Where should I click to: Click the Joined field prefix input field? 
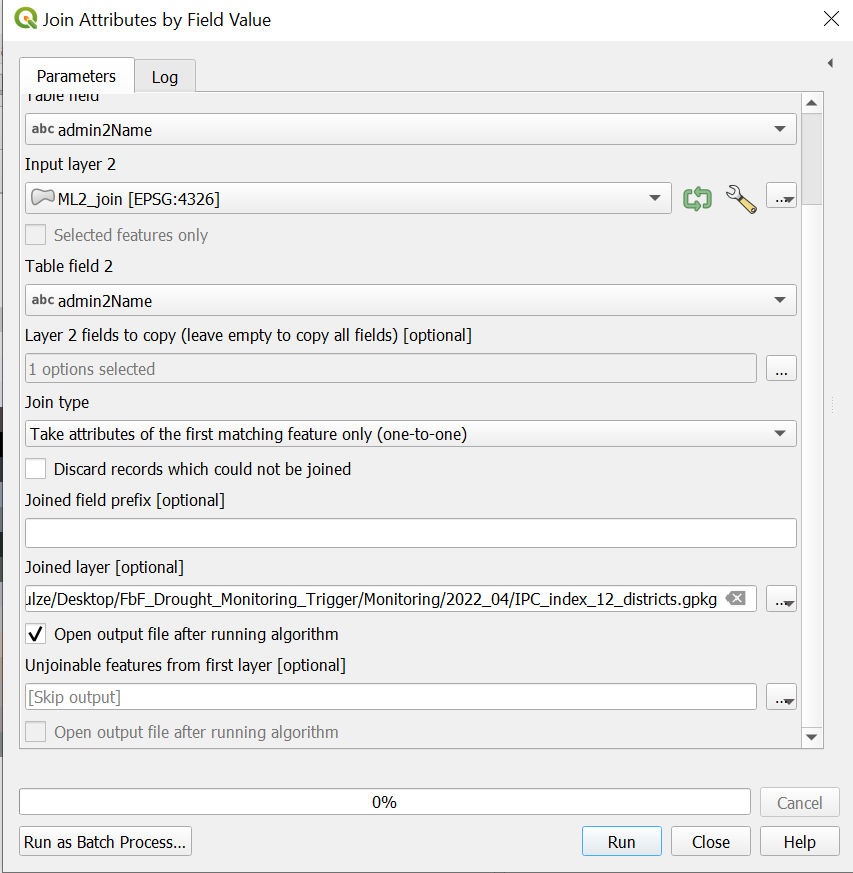[410, 533]
